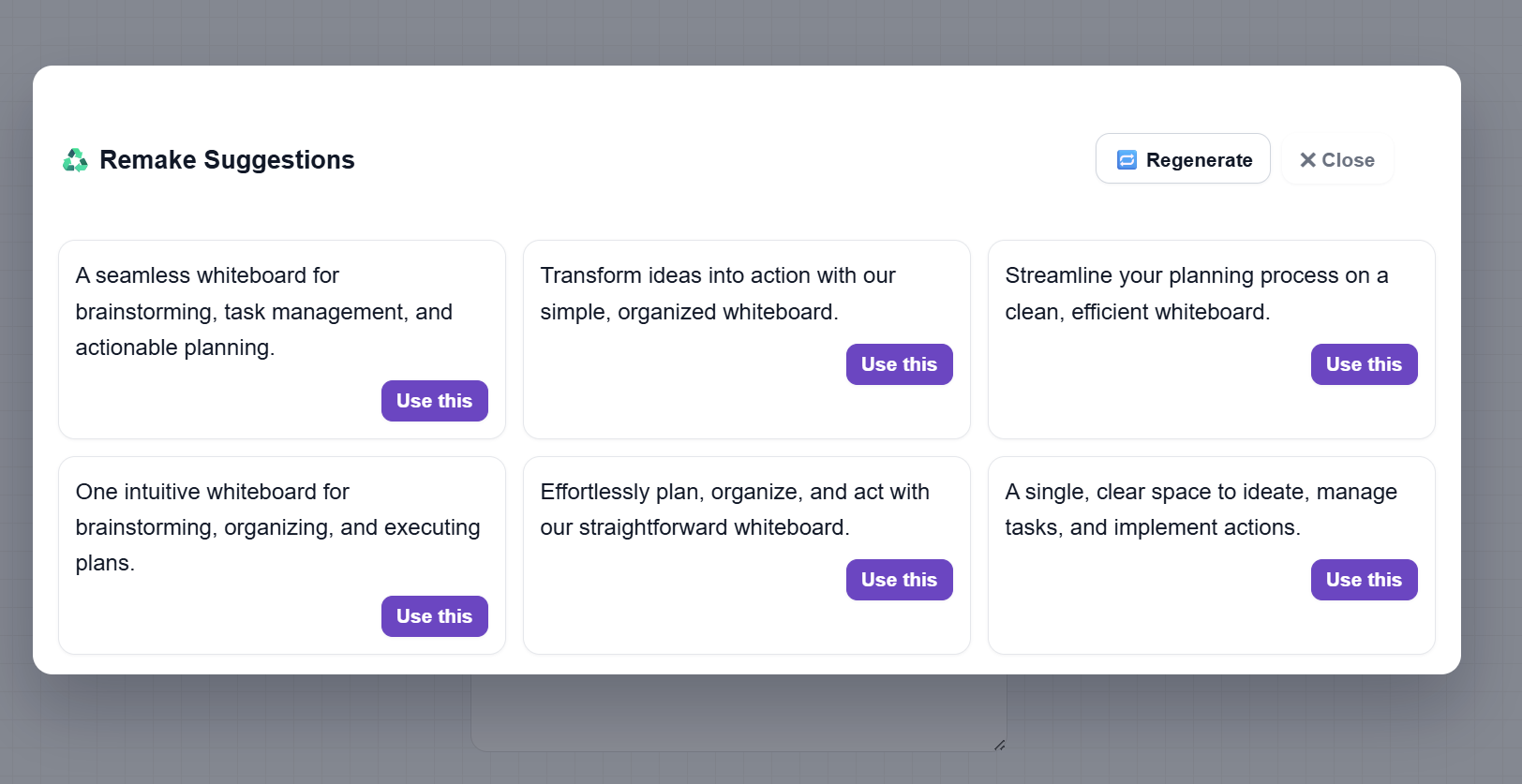The image size is (1522, 784).
Task: Click the green recycle icon beside Remake Suggestions
Action: [x=75, y=160]
